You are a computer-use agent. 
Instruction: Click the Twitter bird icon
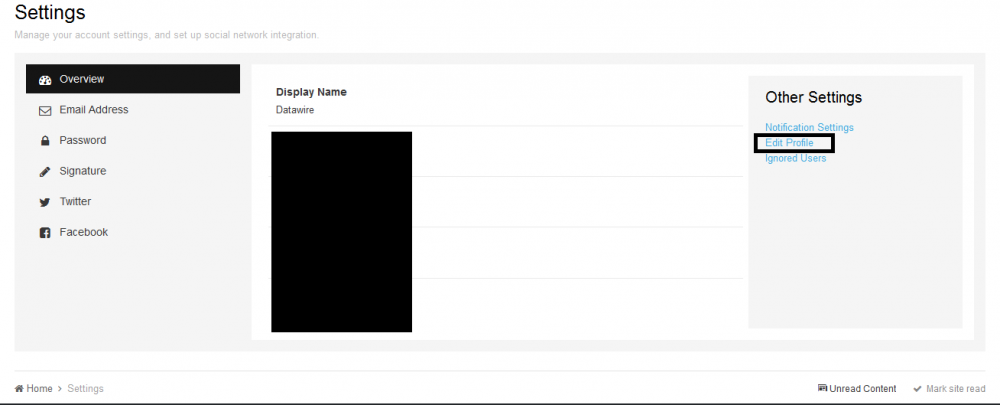click(45, 202)
